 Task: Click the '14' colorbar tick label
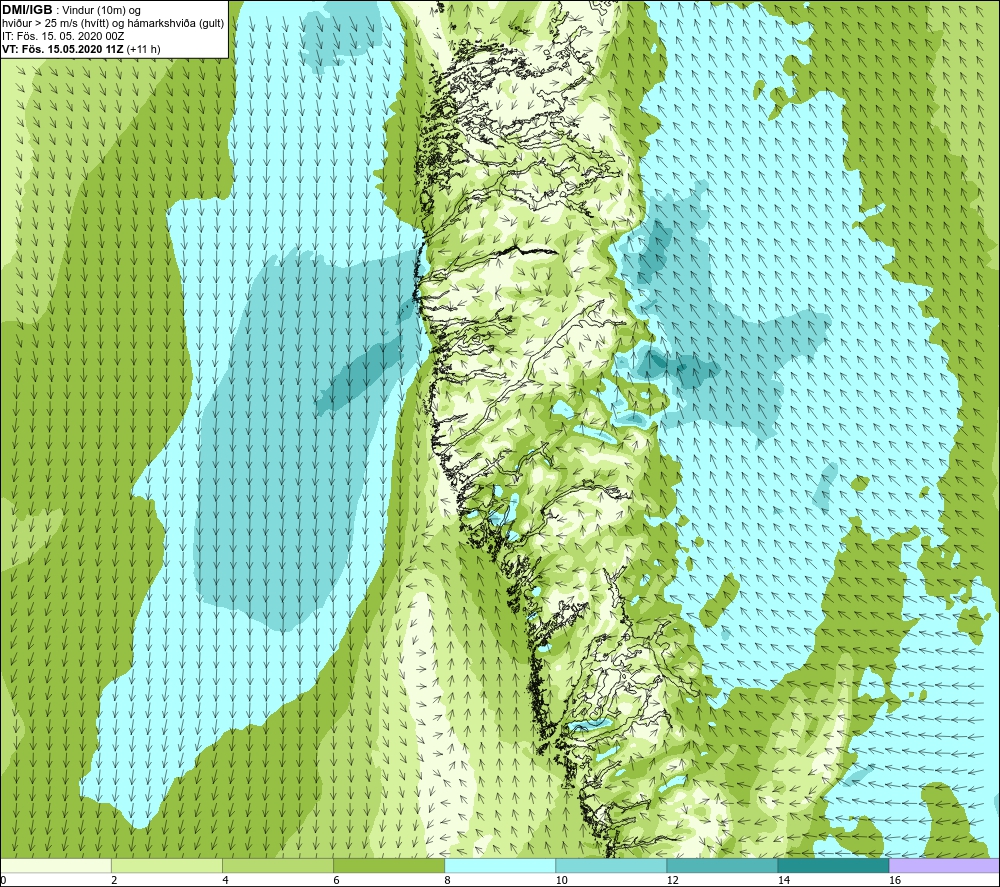coord(783,880)
